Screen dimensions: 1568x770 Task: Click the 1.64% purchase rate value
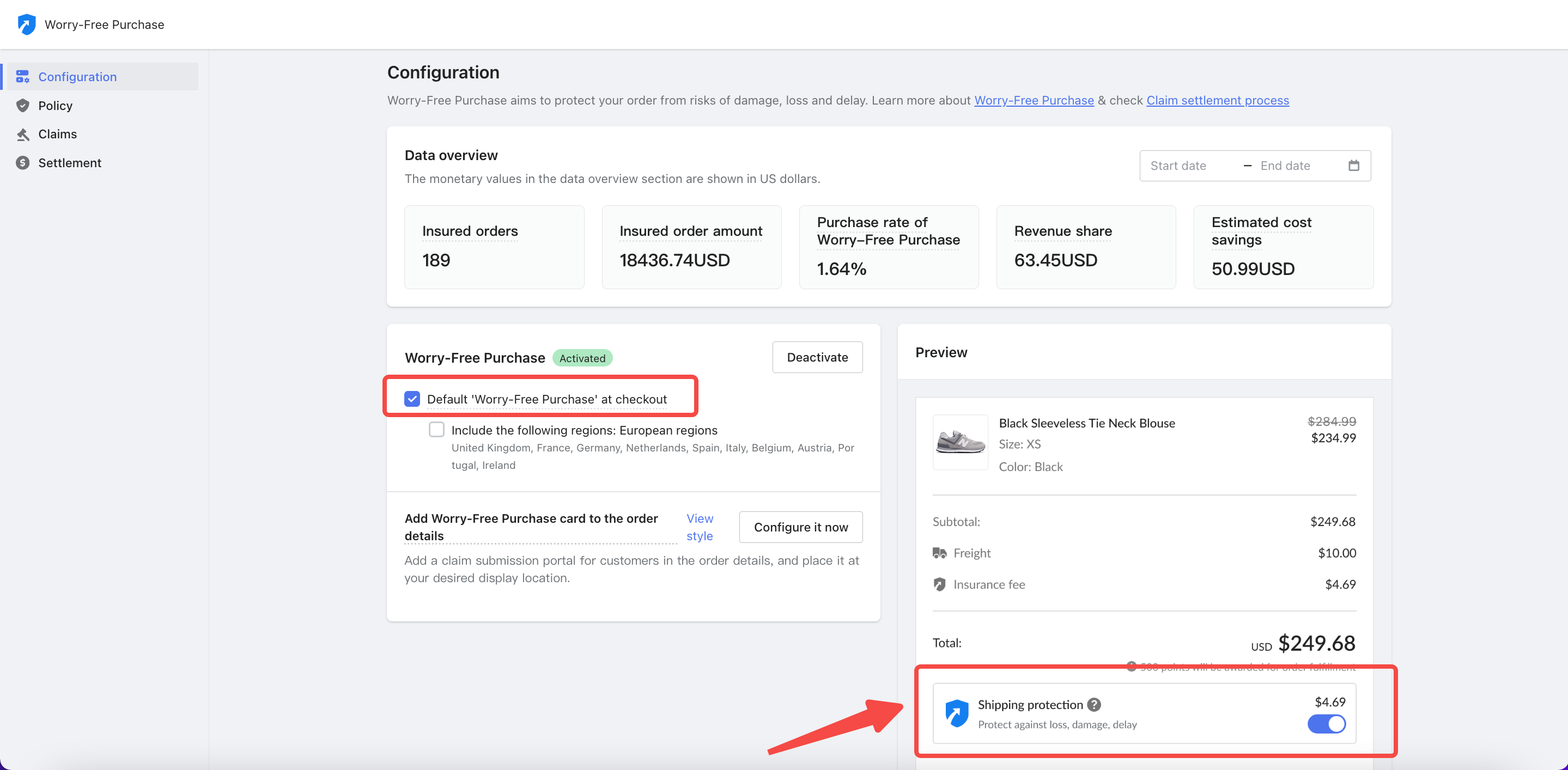point(841,269)
